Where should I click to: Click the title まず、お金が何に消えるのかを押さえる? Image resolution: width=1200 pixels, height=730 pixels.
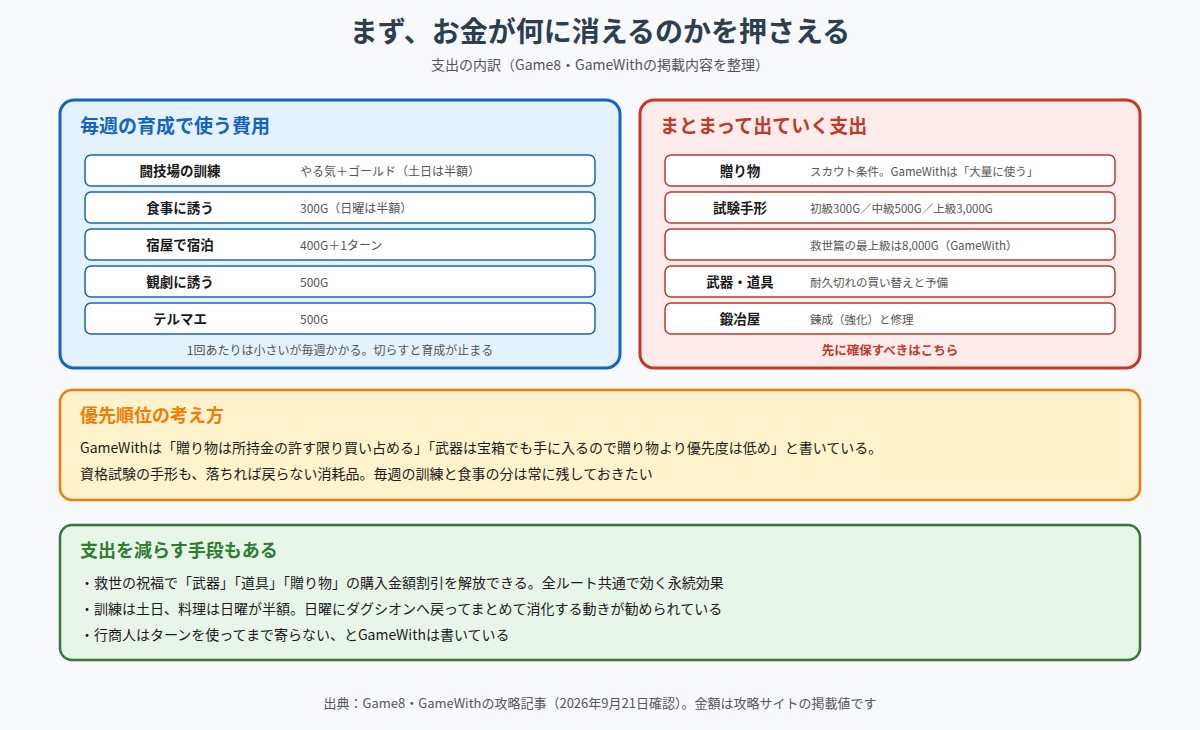click(x=600, y=31)
